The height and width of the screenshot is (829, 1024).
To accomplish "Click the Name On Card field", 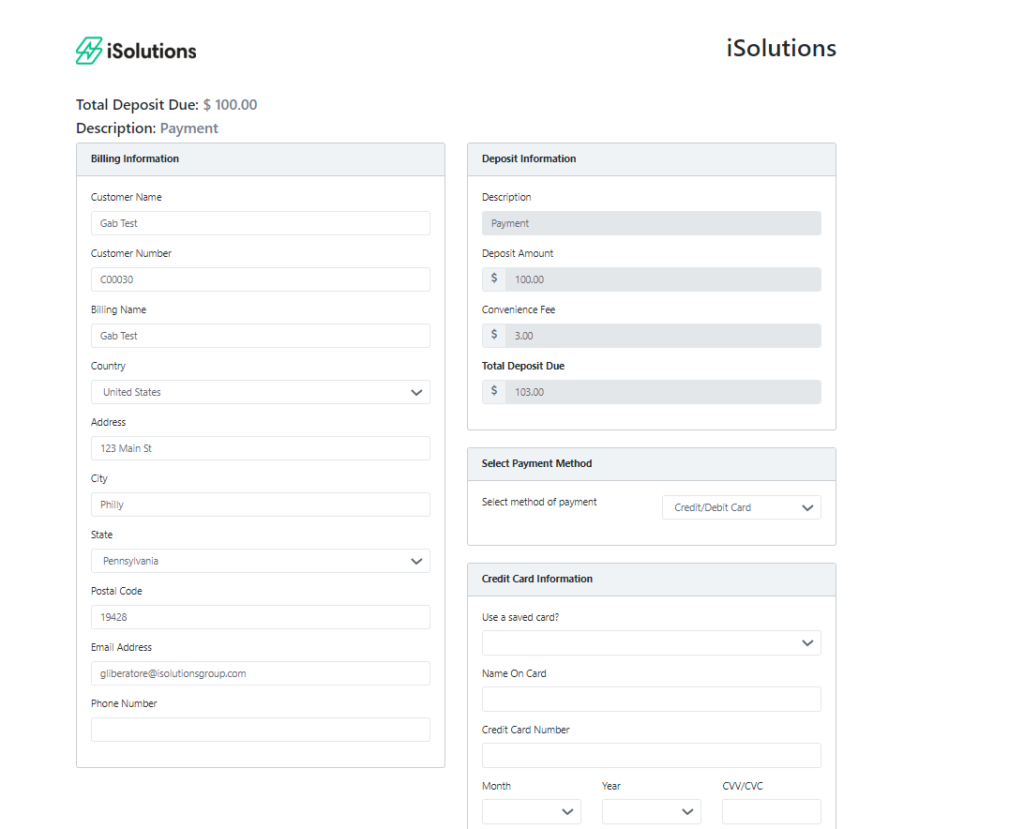I will tap(651, 699).
